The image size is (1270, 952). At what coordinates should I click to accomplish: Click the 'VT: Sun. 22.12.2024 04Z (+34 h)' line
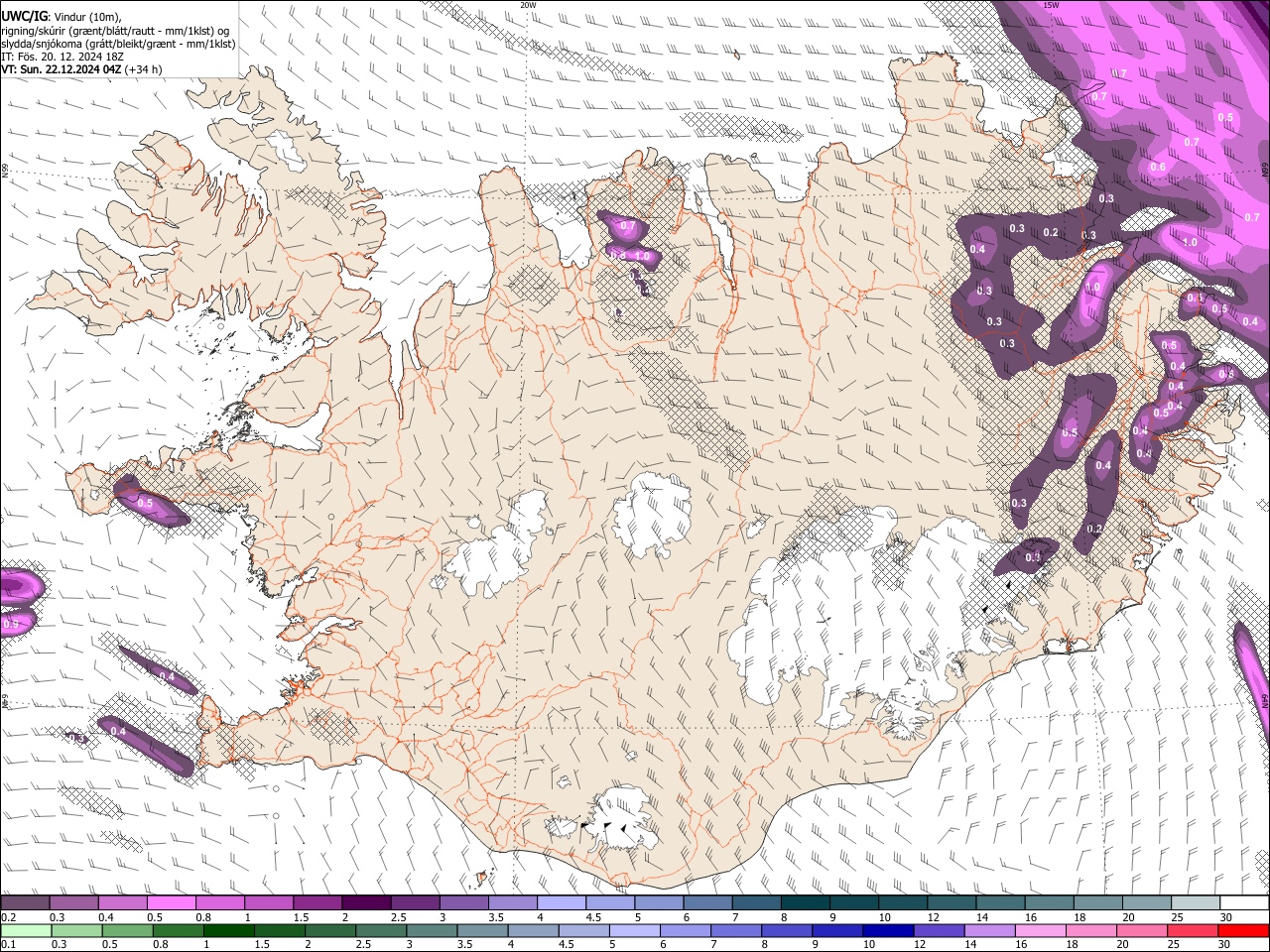tap(81, 69)
